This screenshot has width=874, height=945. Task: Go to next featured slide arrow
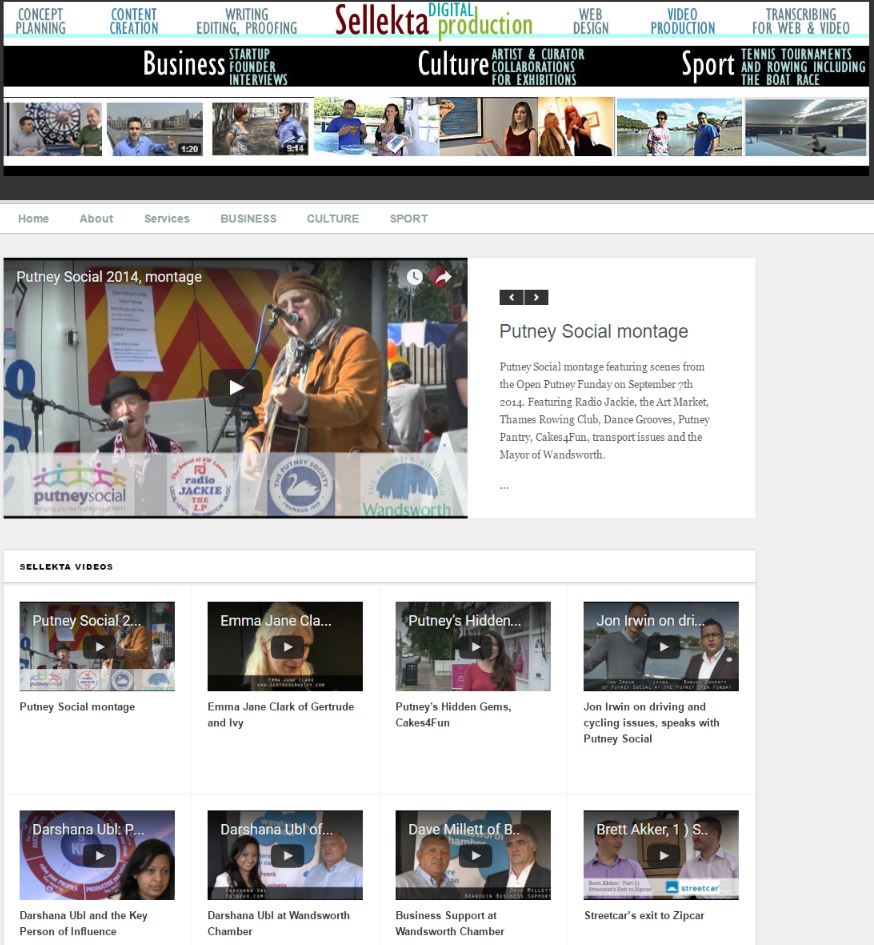click(537, 297)
